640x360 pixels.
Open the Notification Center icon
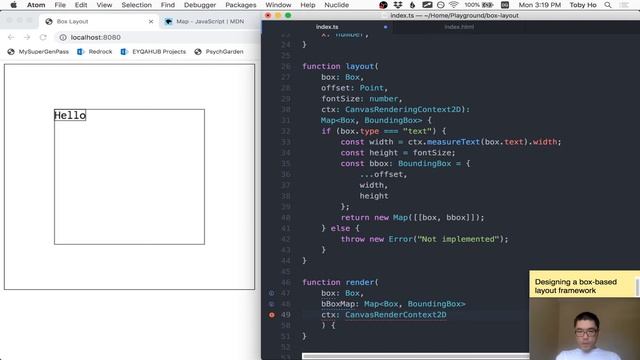(624, 5)
